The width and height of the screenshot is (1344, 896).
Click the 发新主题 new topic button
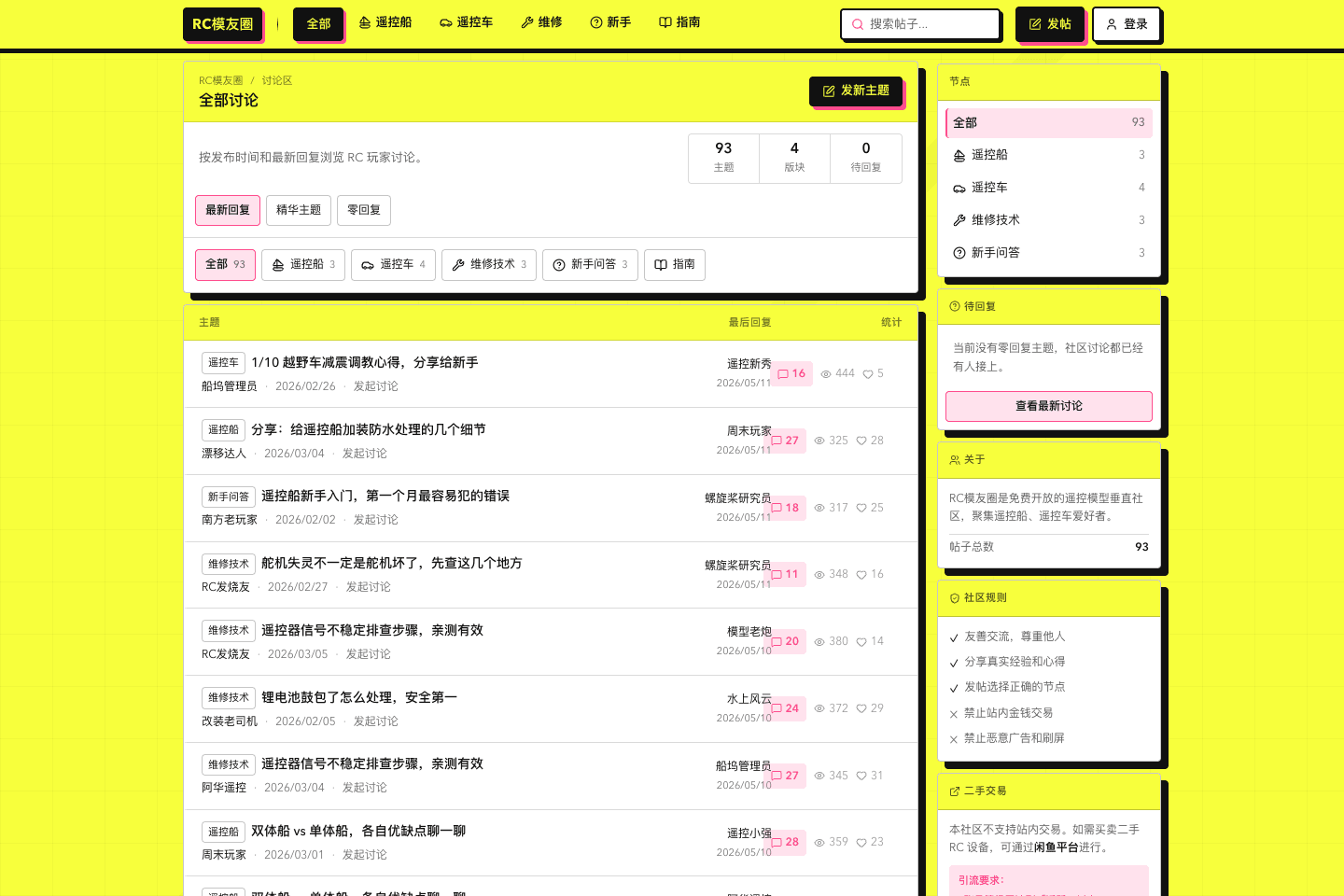pyautogui.click(x=856, y=91)
